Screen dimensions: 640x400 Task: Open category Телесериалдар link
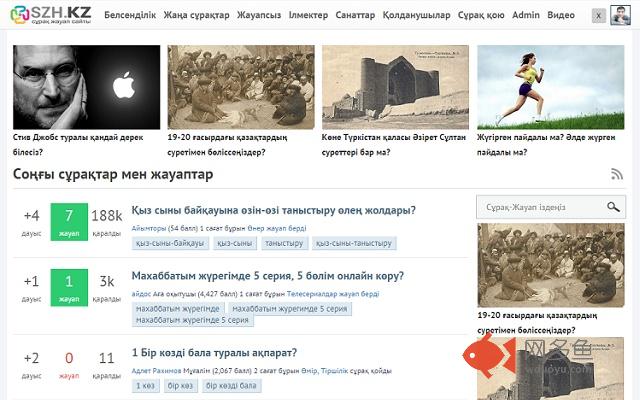pyautogui.click(x=311, y=294)
